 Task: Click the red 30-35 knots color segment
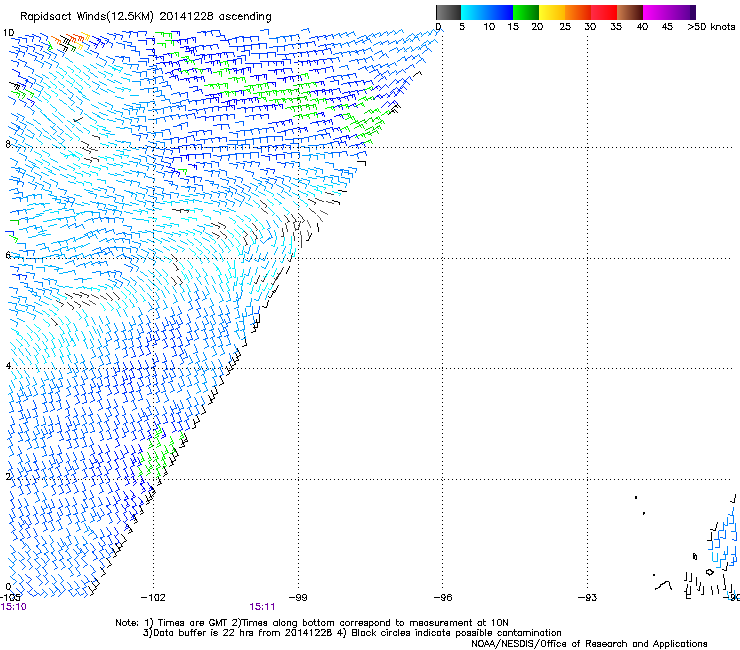(604, 12)
